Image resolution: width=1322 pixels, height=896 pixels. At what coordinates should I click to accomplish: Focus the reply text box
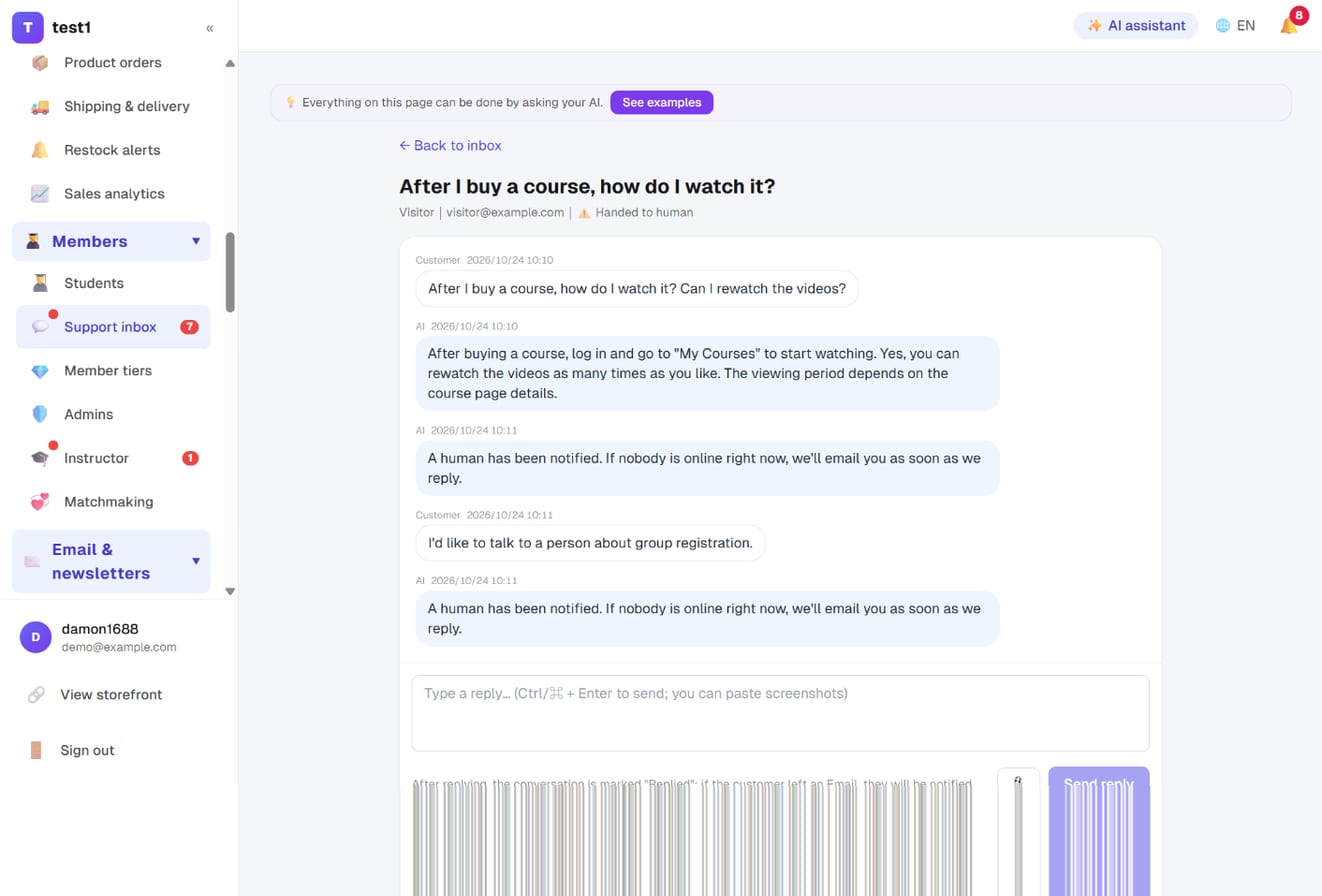coord(780,713)
